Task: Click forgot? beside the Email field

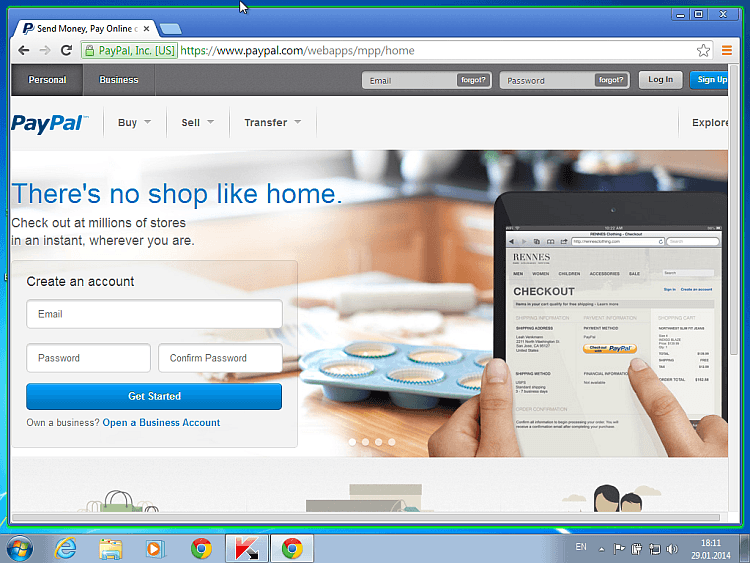Action: (473, 80)
